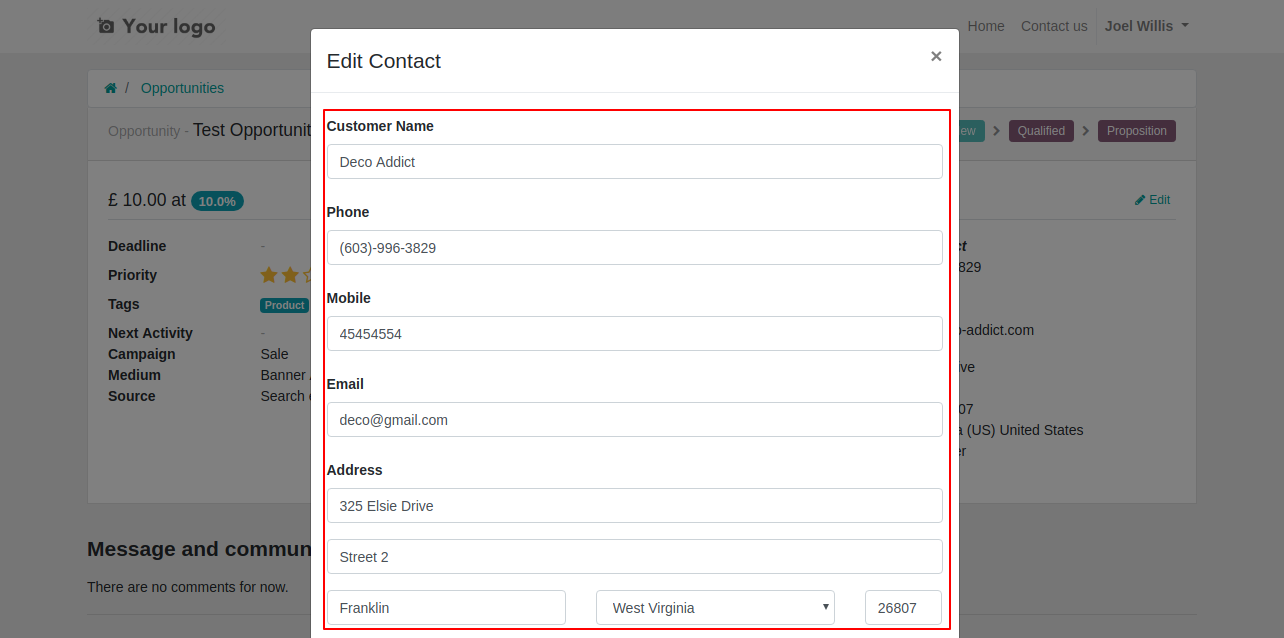Focus the Phone input field
The height and width of the screenshot is (638, 1284).
tap(635, 247)
